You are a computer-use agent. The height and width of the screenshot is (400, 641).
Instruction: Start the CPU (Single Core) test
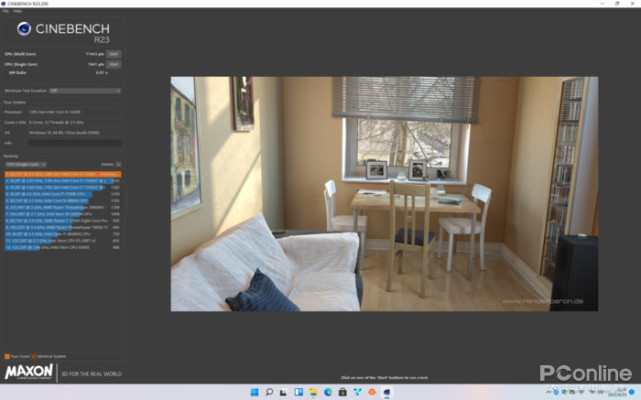[x=113, y=64]
